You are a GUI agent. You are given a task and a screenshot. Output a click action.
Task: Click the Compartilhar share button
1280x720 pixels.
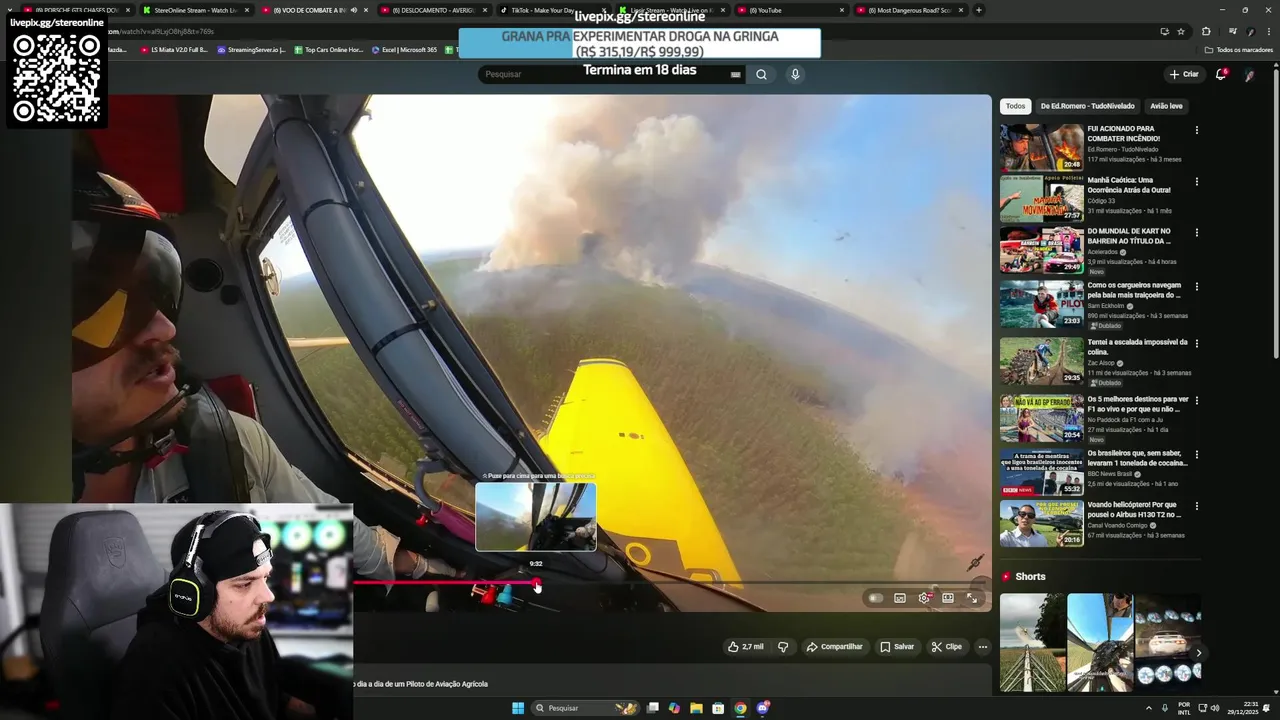tap(834, 647)
